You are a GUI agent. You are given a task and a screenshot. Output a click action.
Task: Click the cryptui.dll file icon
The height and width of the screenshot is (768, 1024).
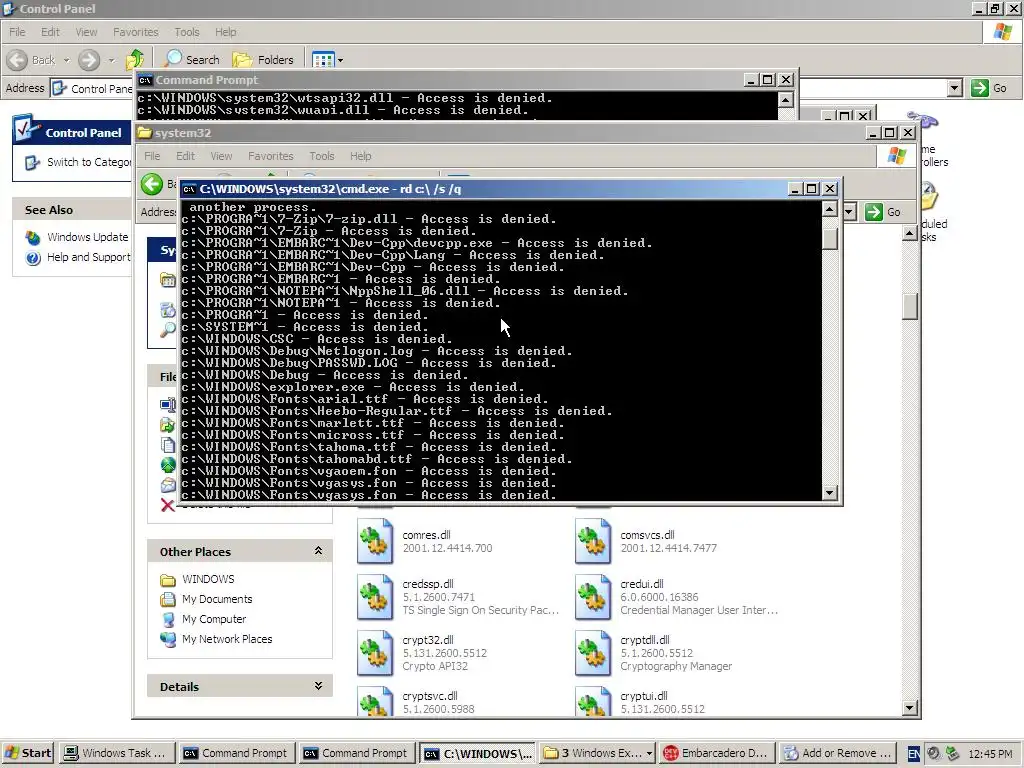click(594, 701)
